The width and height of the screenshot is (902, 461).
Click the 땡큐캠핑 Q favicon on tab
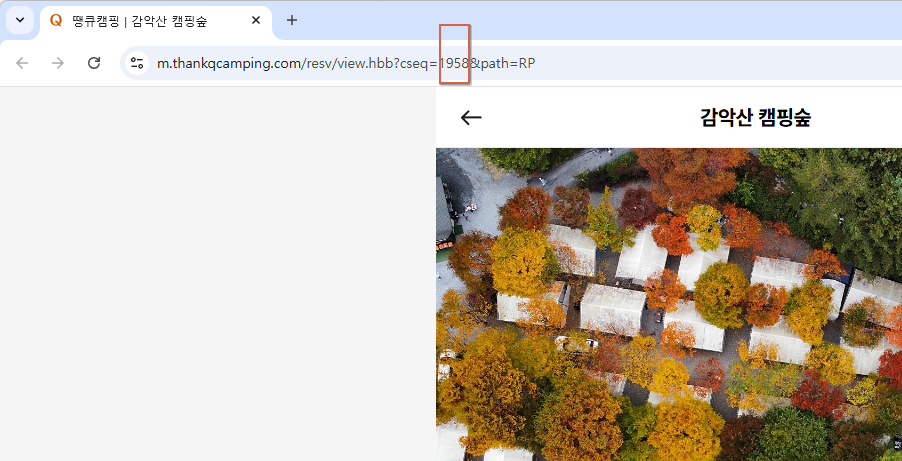pos(56,21)
